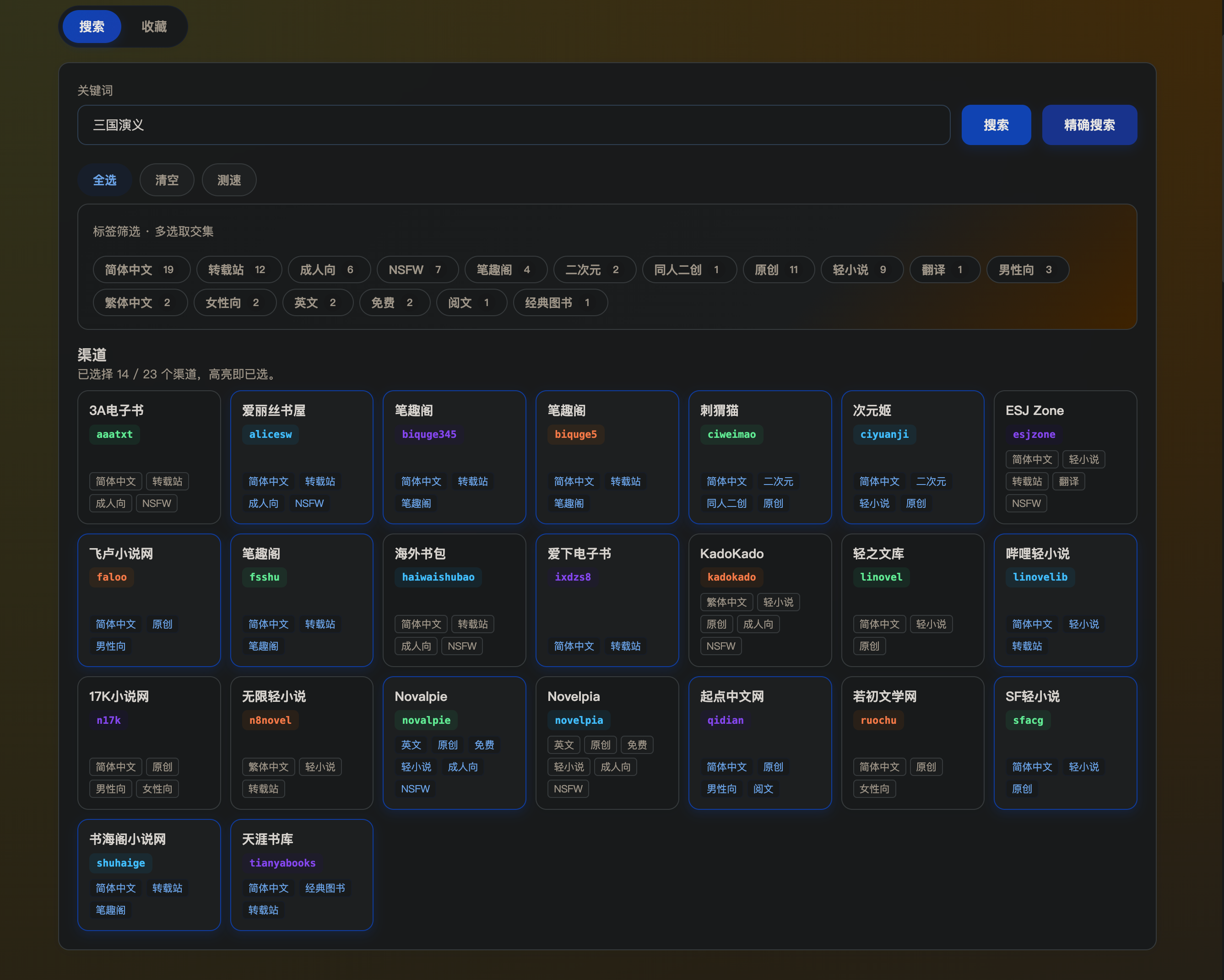Select the Novelpia channel card
The width and height of the screenshot is (1224, 980).
coord(607,742)
